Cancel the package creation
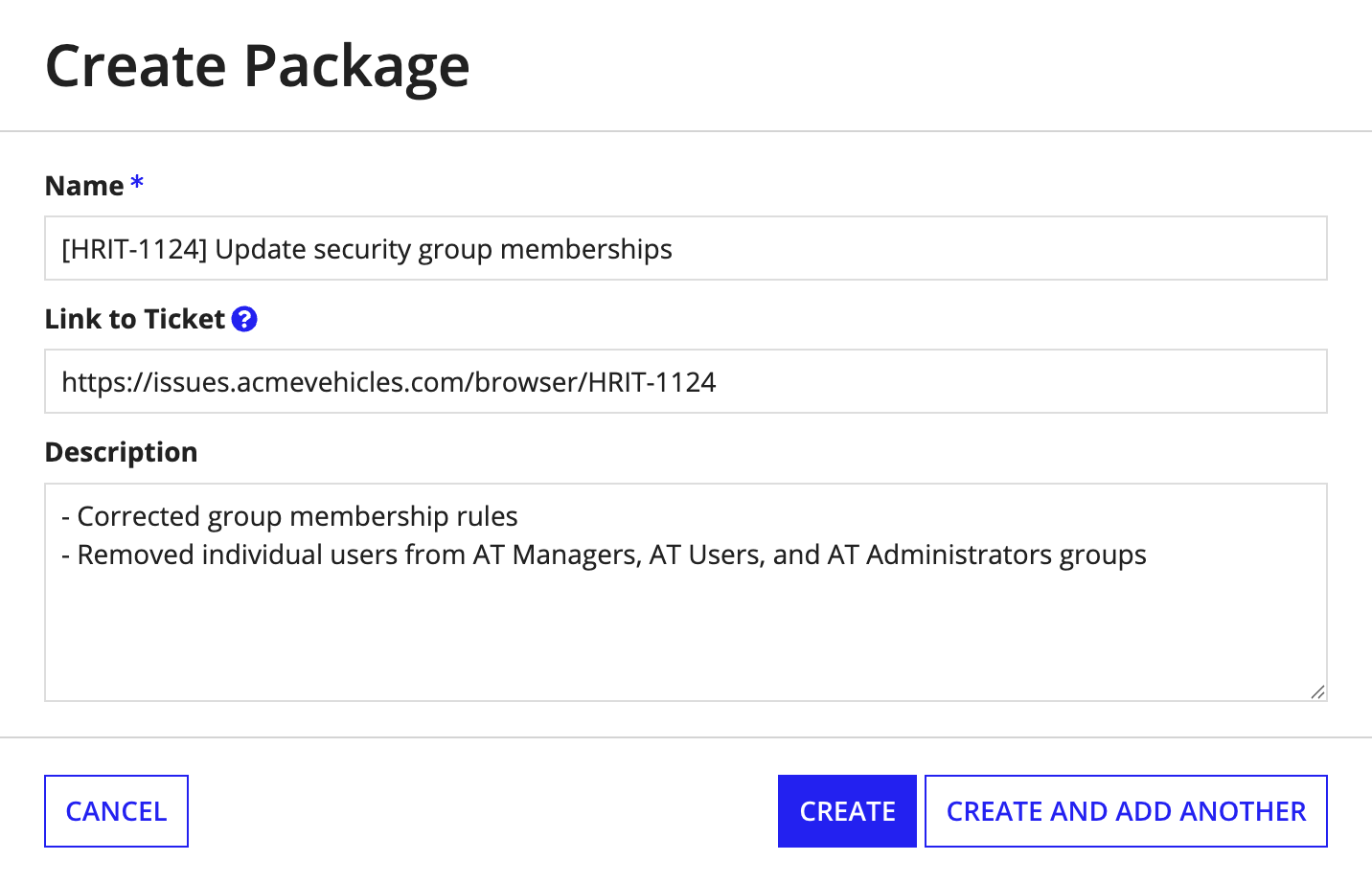Viewport: 1372px width, 883px height. coord(116,811)
